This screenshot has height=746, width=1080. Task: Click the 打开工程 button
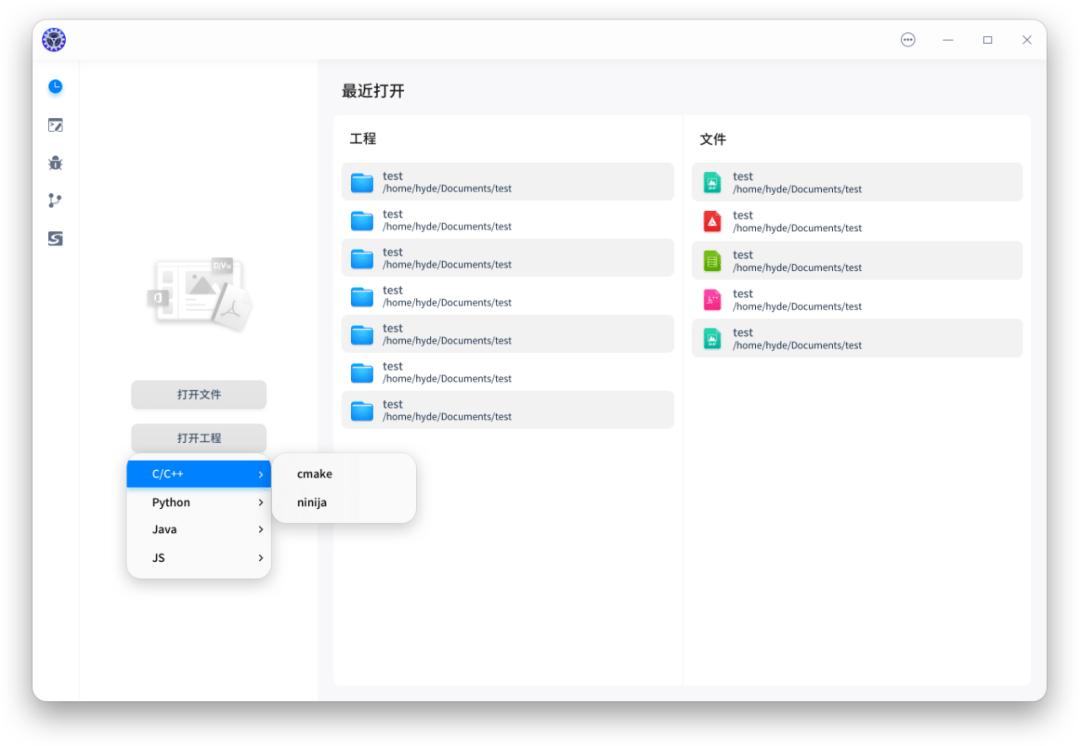pos(198,439)
